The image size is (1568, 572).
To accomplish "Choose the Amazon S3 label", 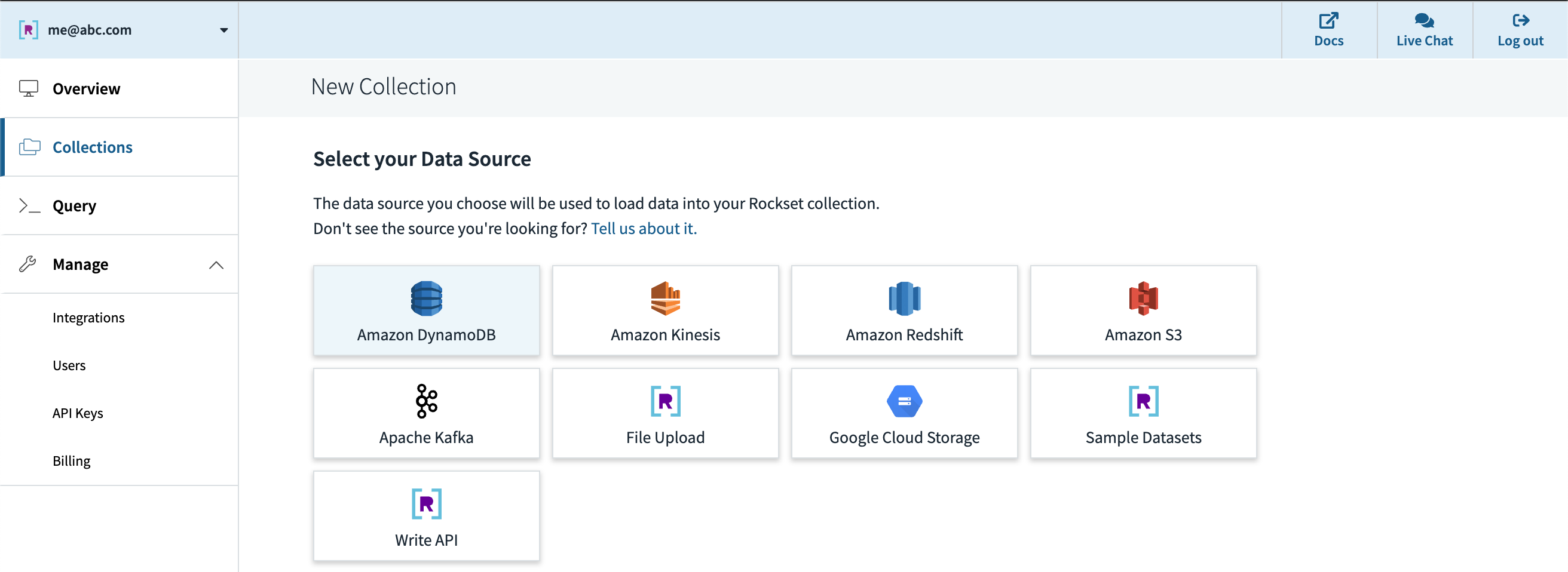I will 1143,335.
